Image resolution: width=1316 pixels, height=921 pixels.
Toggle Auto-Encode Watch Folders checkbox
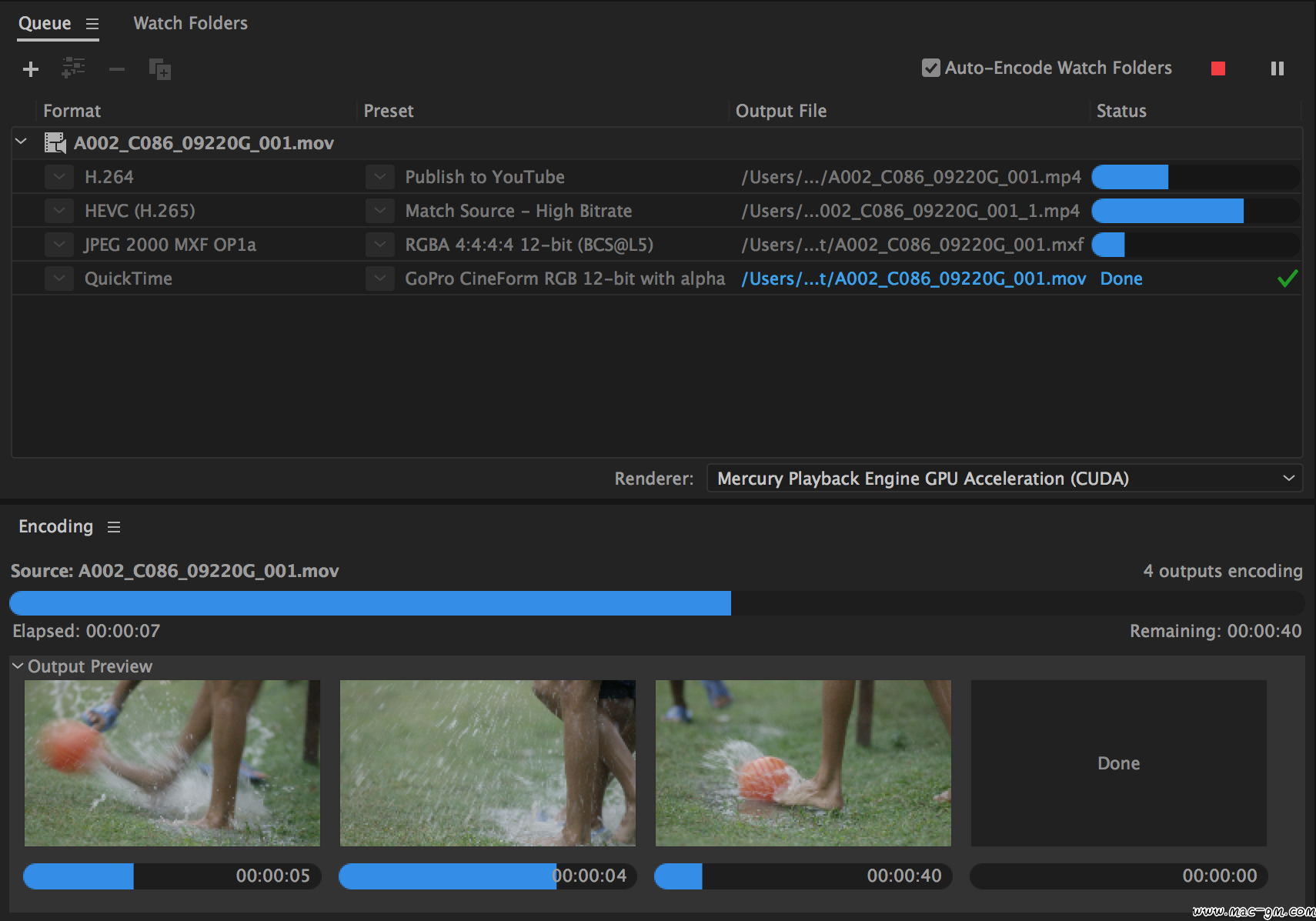[x=931, y=68]
